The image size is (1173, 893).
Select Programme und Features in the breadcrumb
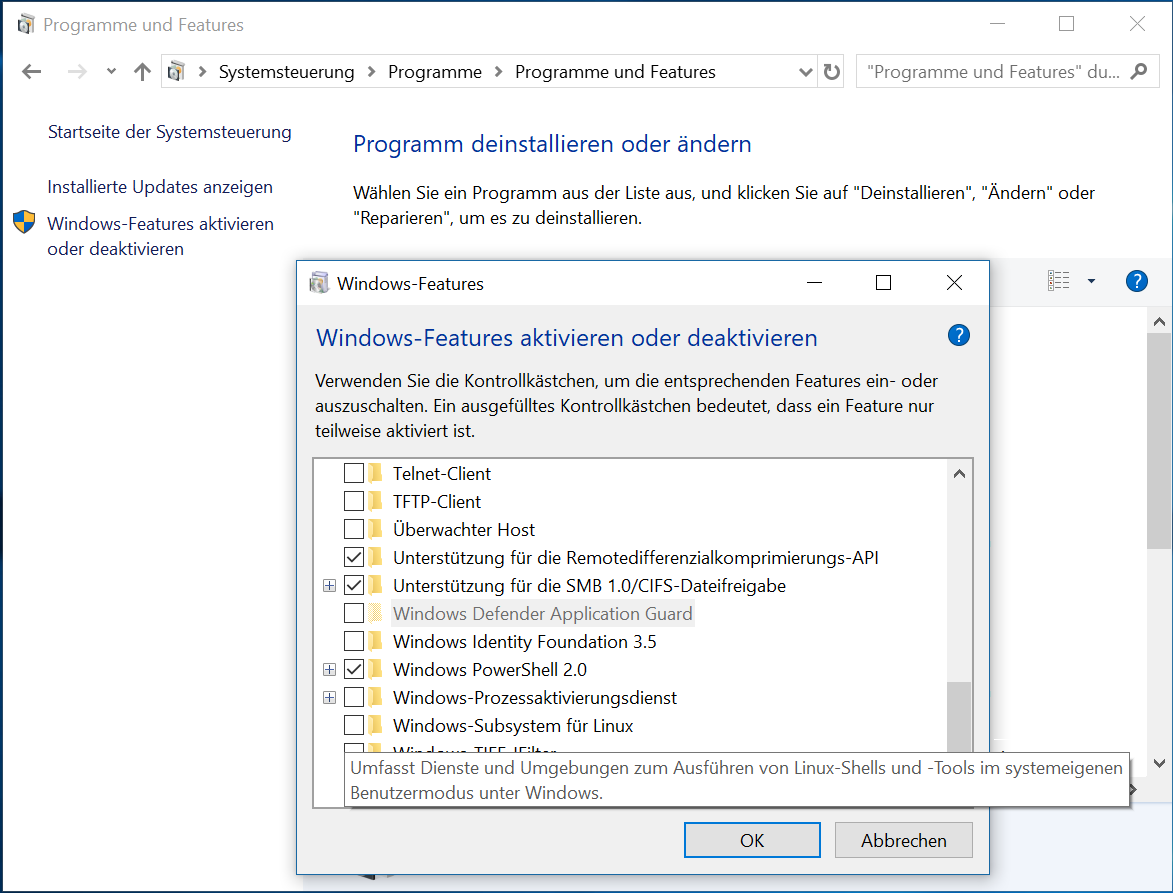[x=615, y=72]
